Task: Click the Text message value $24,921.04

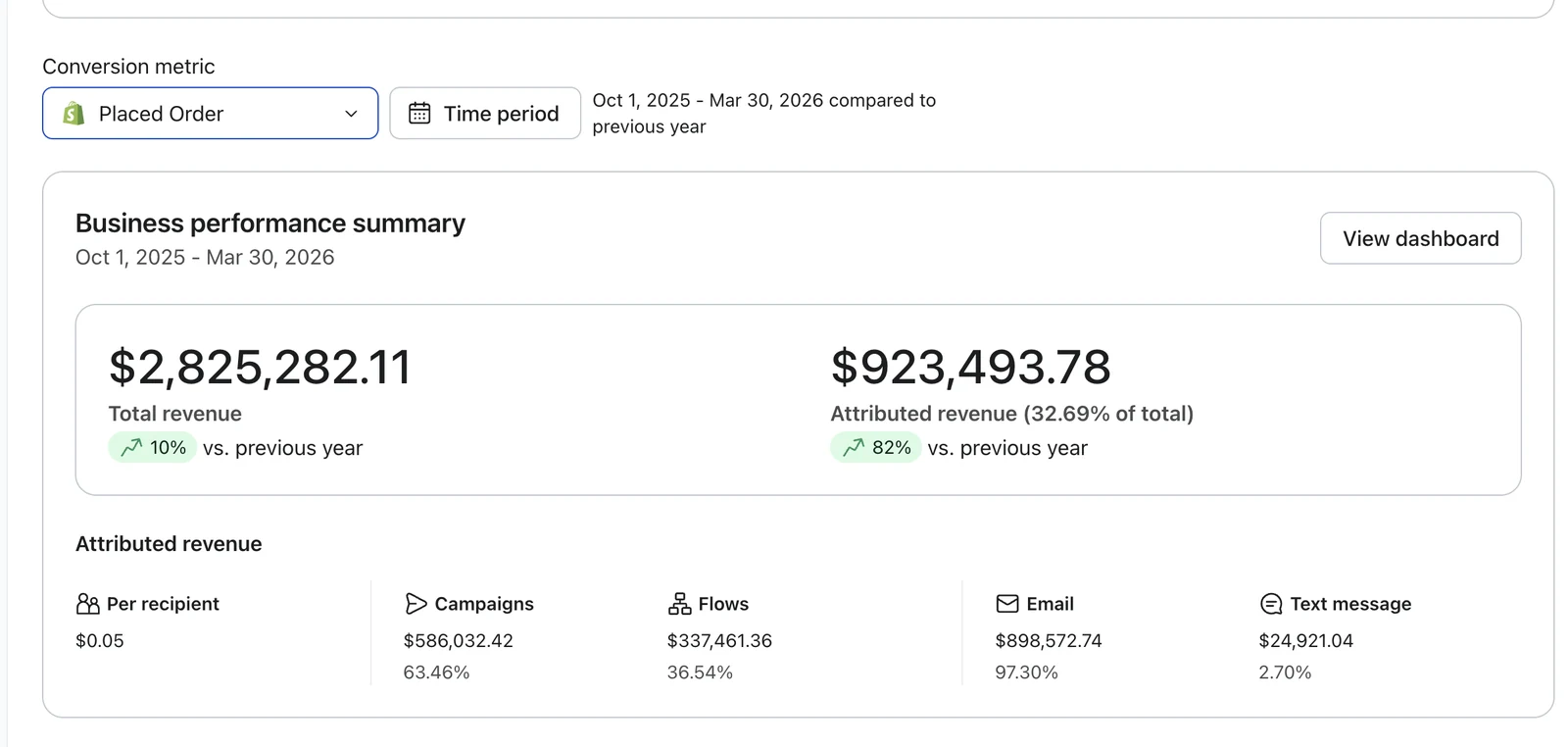Action: click(x=1306, y=641)
